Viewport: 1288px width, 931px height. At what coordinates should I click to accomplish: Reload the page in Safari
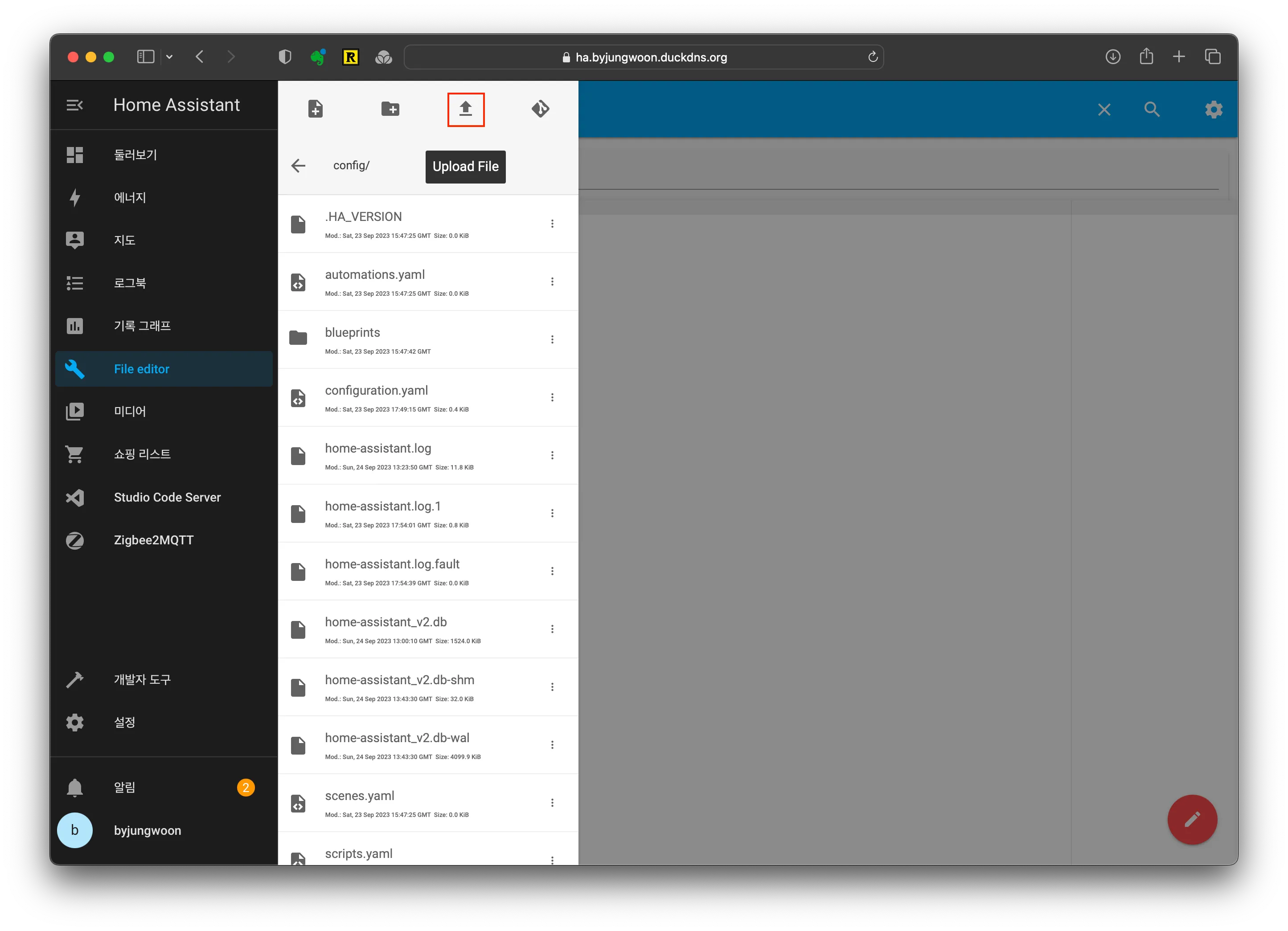pyautogui.click(x=873, y=57)
